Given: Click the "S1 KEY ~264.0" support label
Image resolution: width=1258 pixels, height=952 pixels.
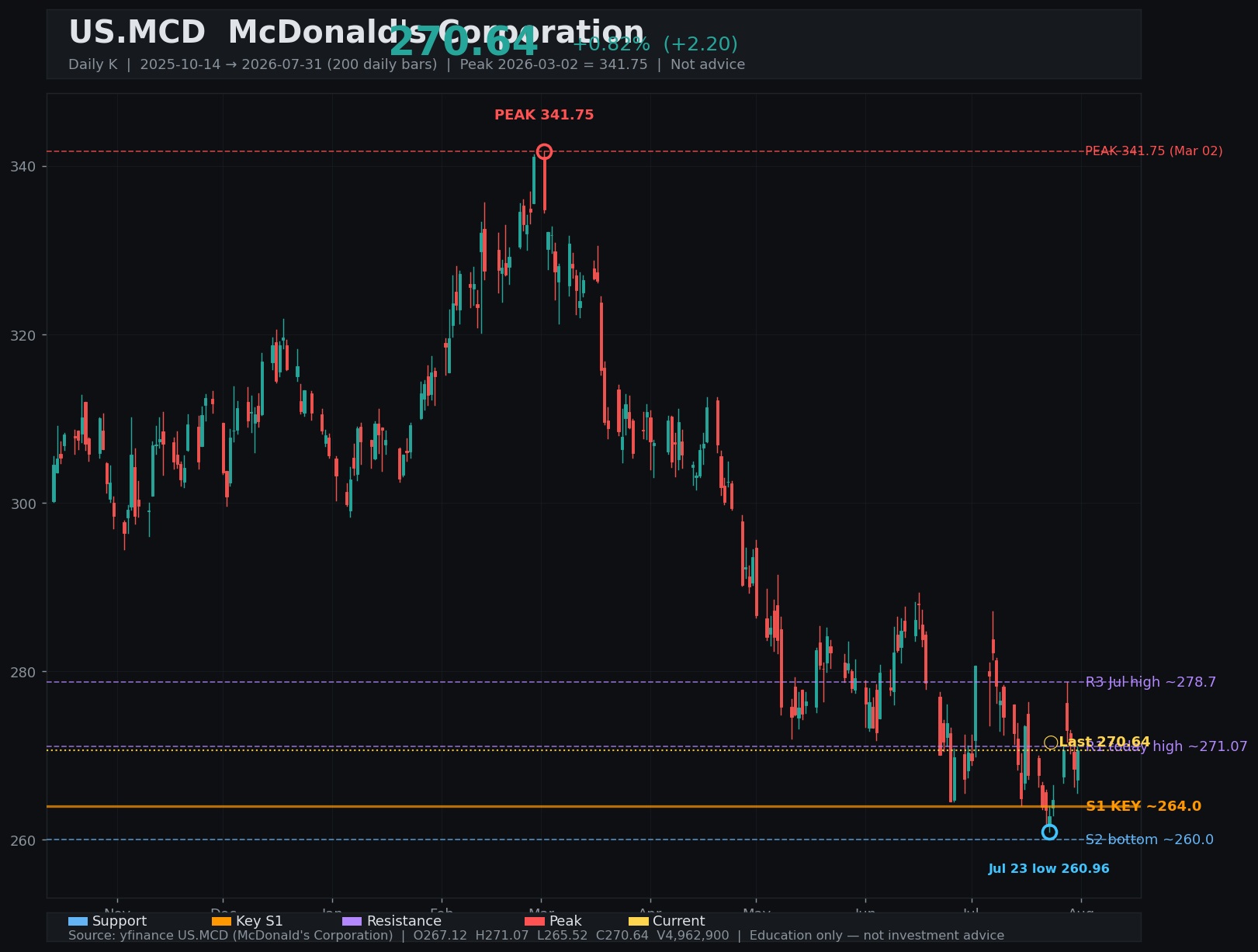Looking at the screenshot, I should 1143,806.
